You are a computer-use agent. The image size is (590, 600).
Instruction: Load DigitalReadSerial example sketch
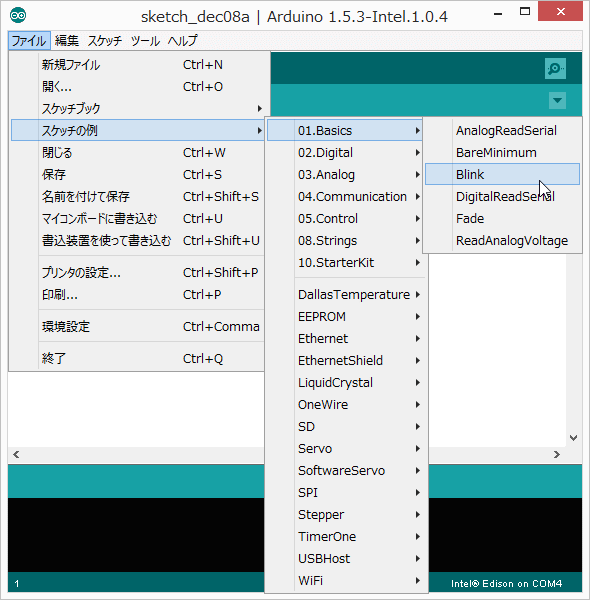pyautogui.click(x=502, y=197)
